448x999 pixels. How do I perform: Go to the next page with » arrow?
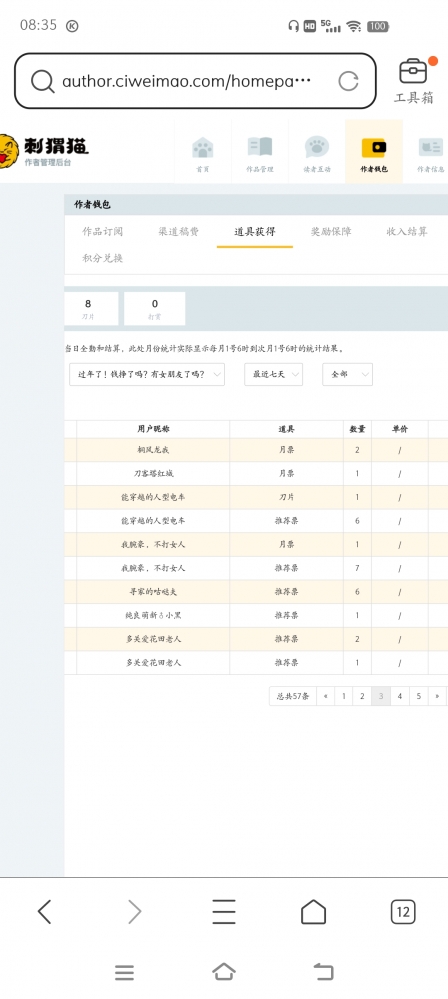(x=437, y=696)
